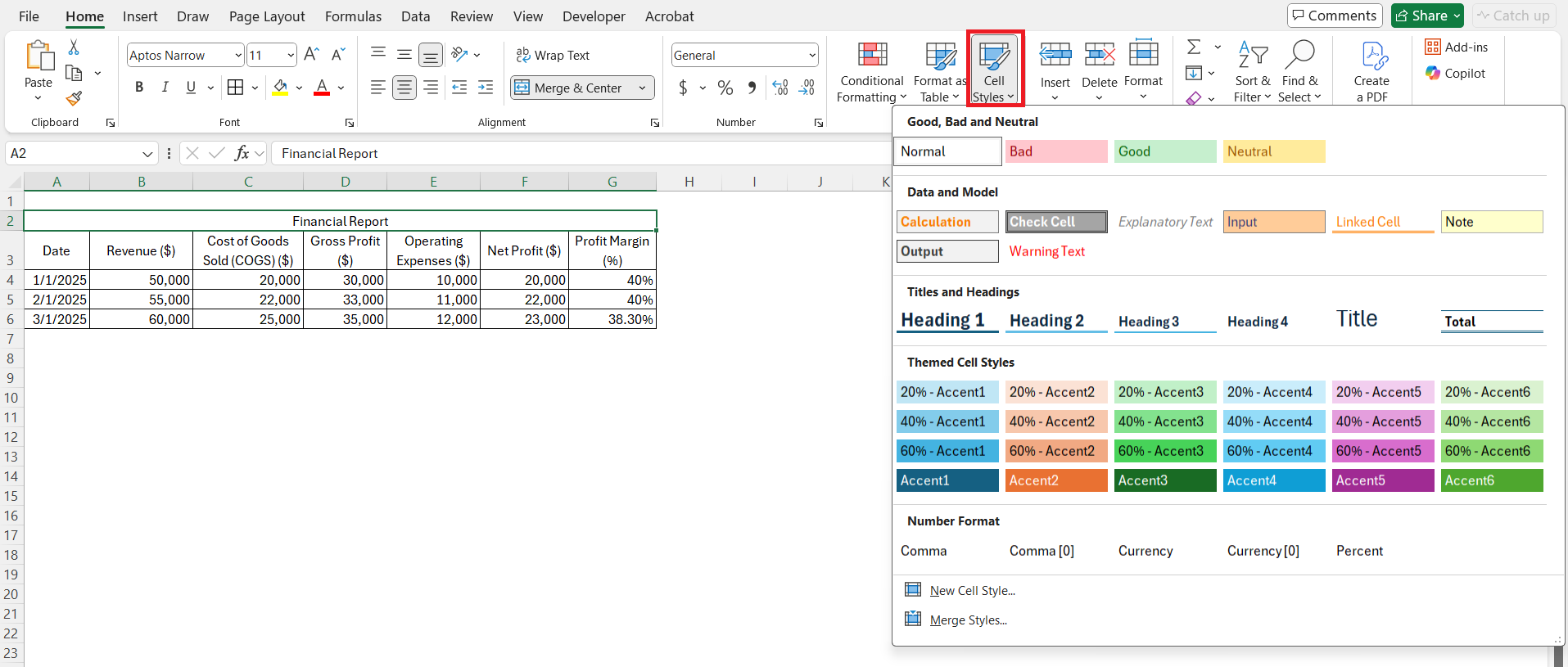Open Alignment dialog launcher
The width and height of the screenshot is (1568, 667).
[654, 123]
